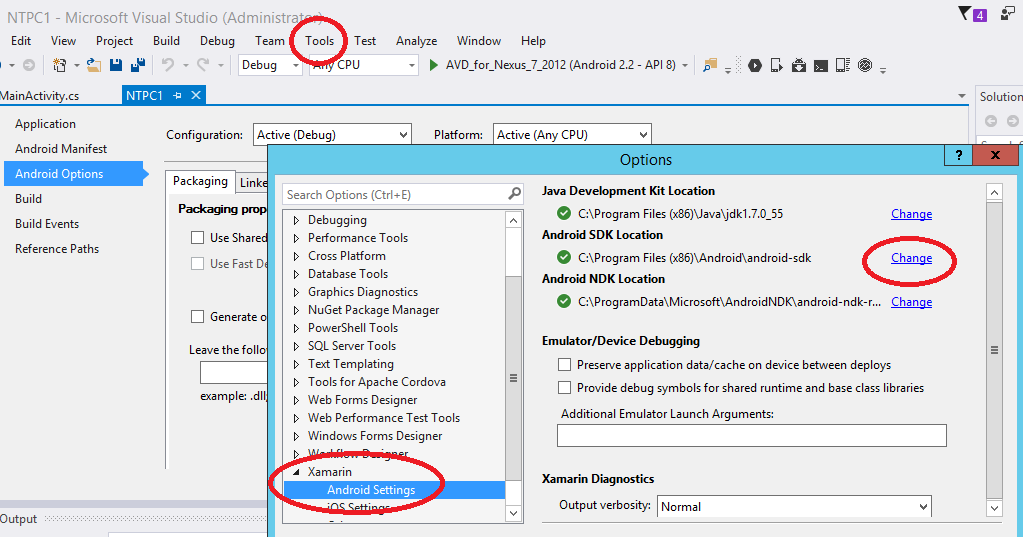Click Change link for JDK location
Image resolution: width=1023 pixels, height=537 pixels.
tap(911, 214)
